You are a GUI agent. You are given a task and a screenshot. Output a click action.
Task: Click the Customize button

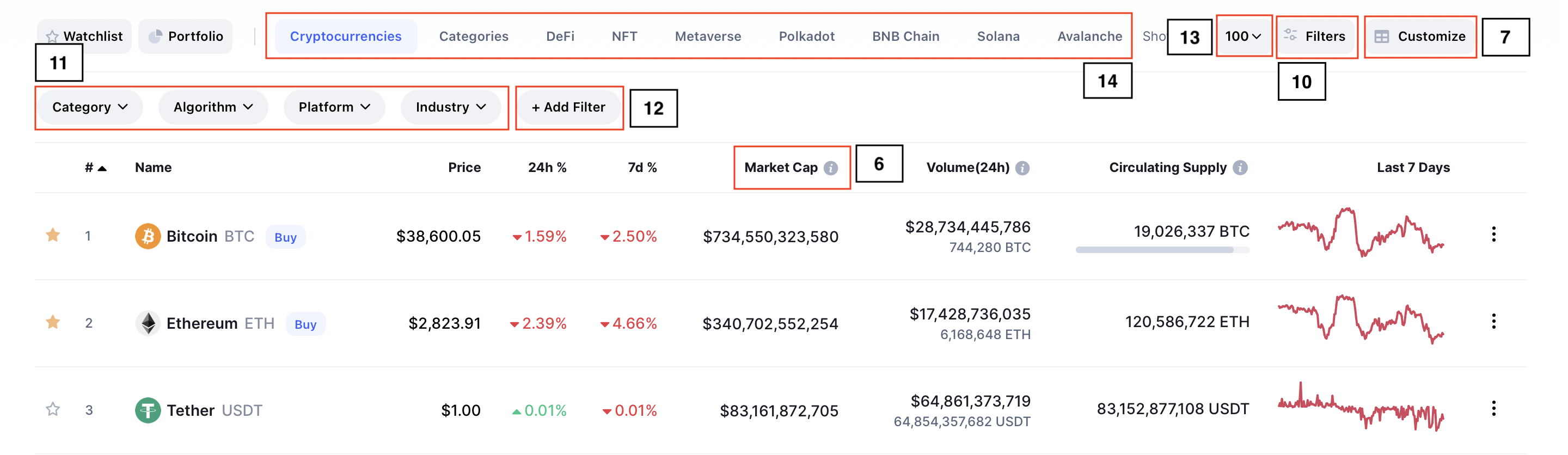[1420, 36]
